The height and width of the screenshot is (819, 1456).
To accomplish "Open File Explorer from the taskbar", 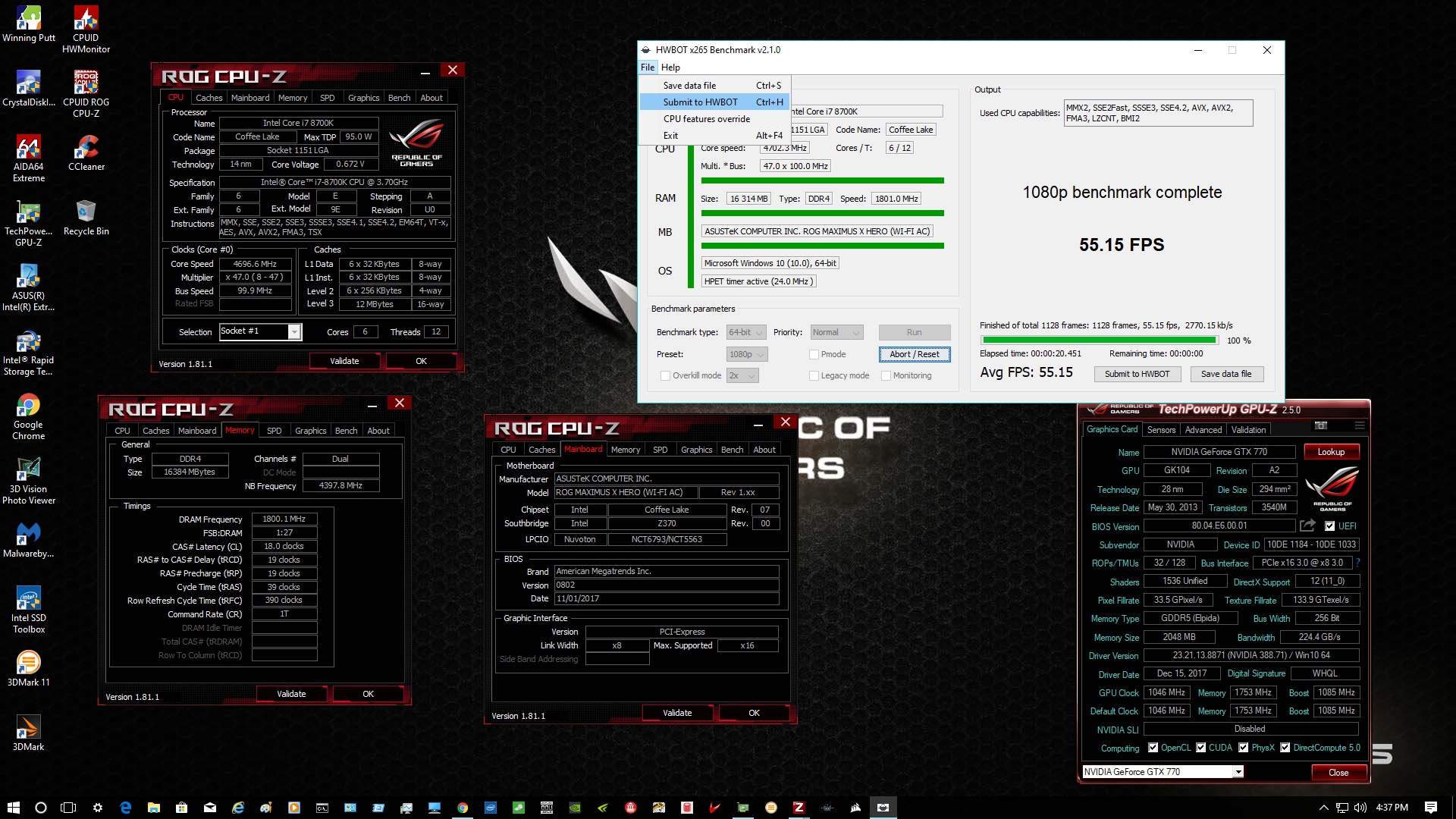I will [x=153, y=808].
